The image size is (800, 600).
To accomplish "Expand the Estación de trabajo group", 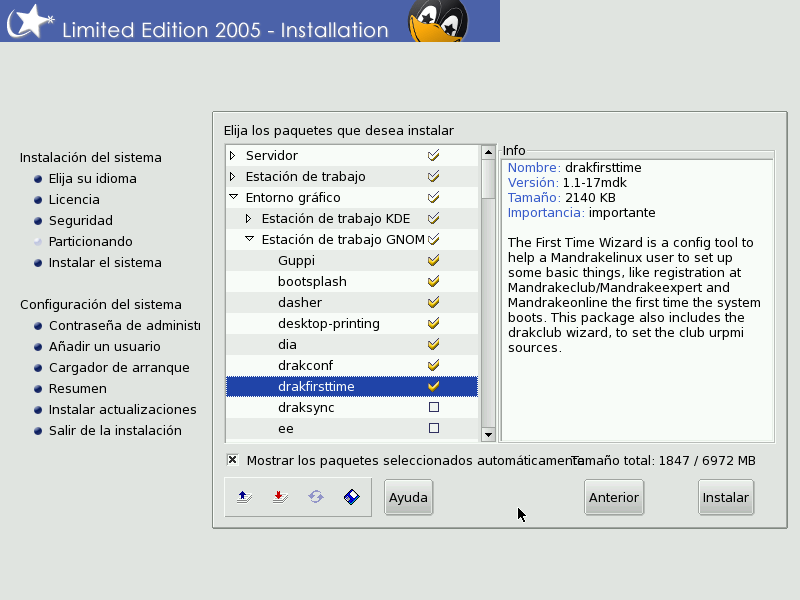I will (x=233, y=176).
